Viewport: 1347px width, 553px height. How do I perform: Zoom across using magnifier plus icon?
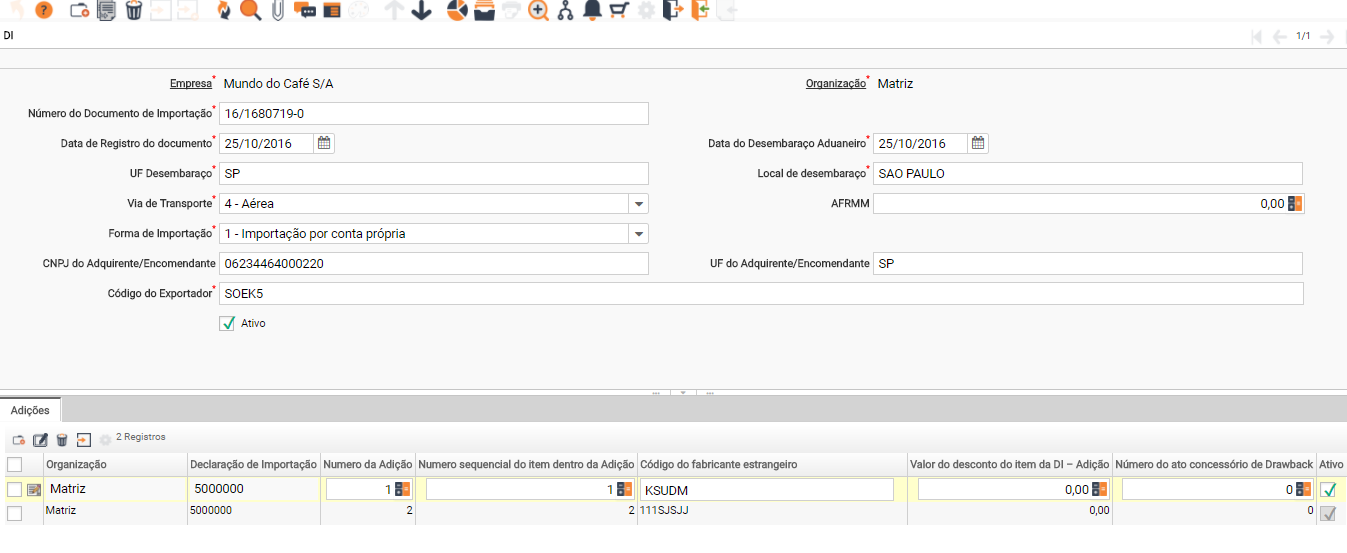539,11
